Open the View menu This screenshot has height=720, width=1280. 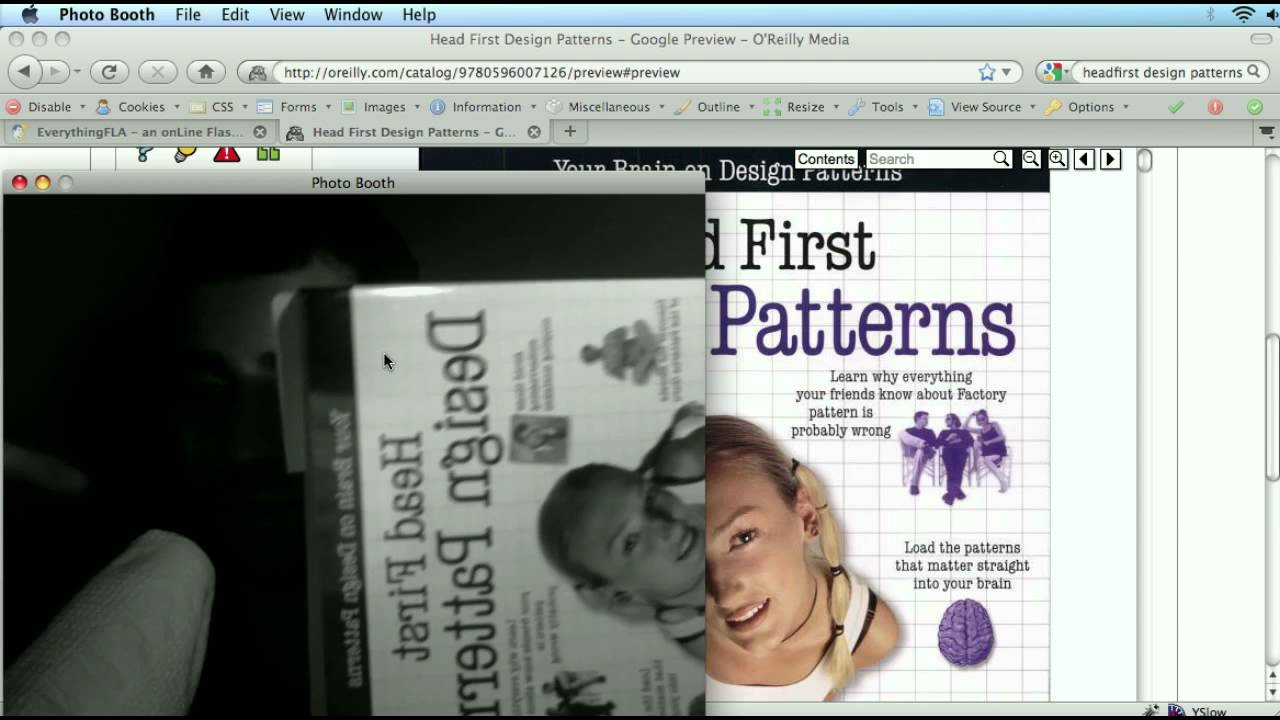coord(287,14)
